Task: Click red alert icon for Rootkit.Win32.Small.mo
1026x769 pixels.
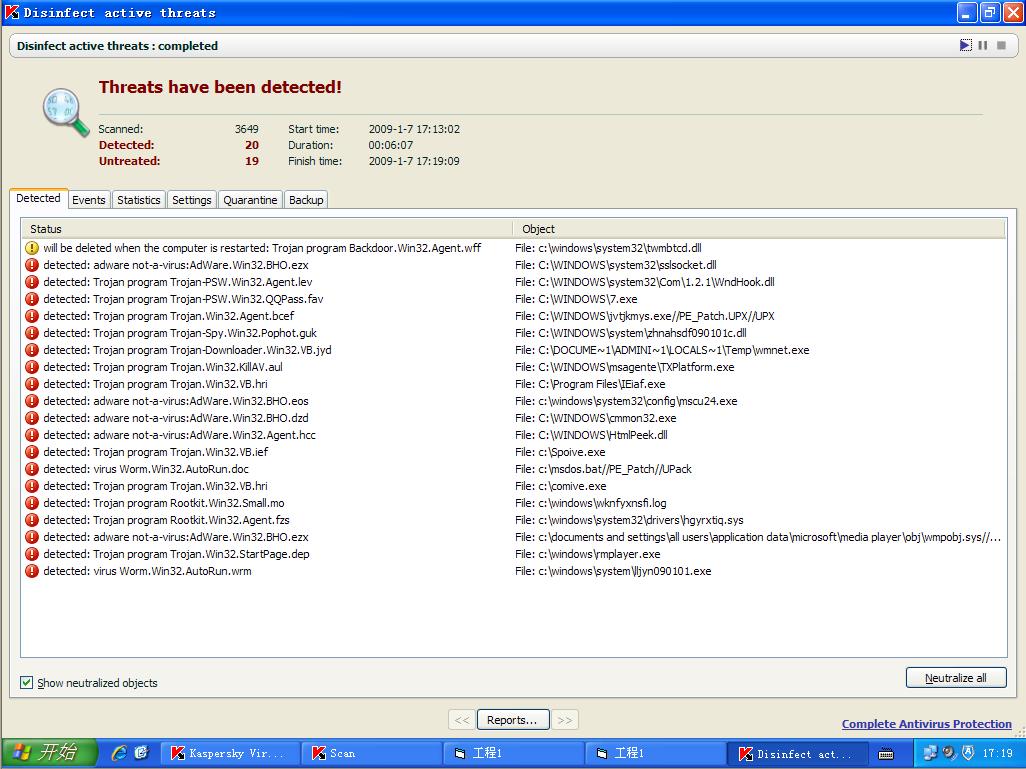Action: (32, 503)
